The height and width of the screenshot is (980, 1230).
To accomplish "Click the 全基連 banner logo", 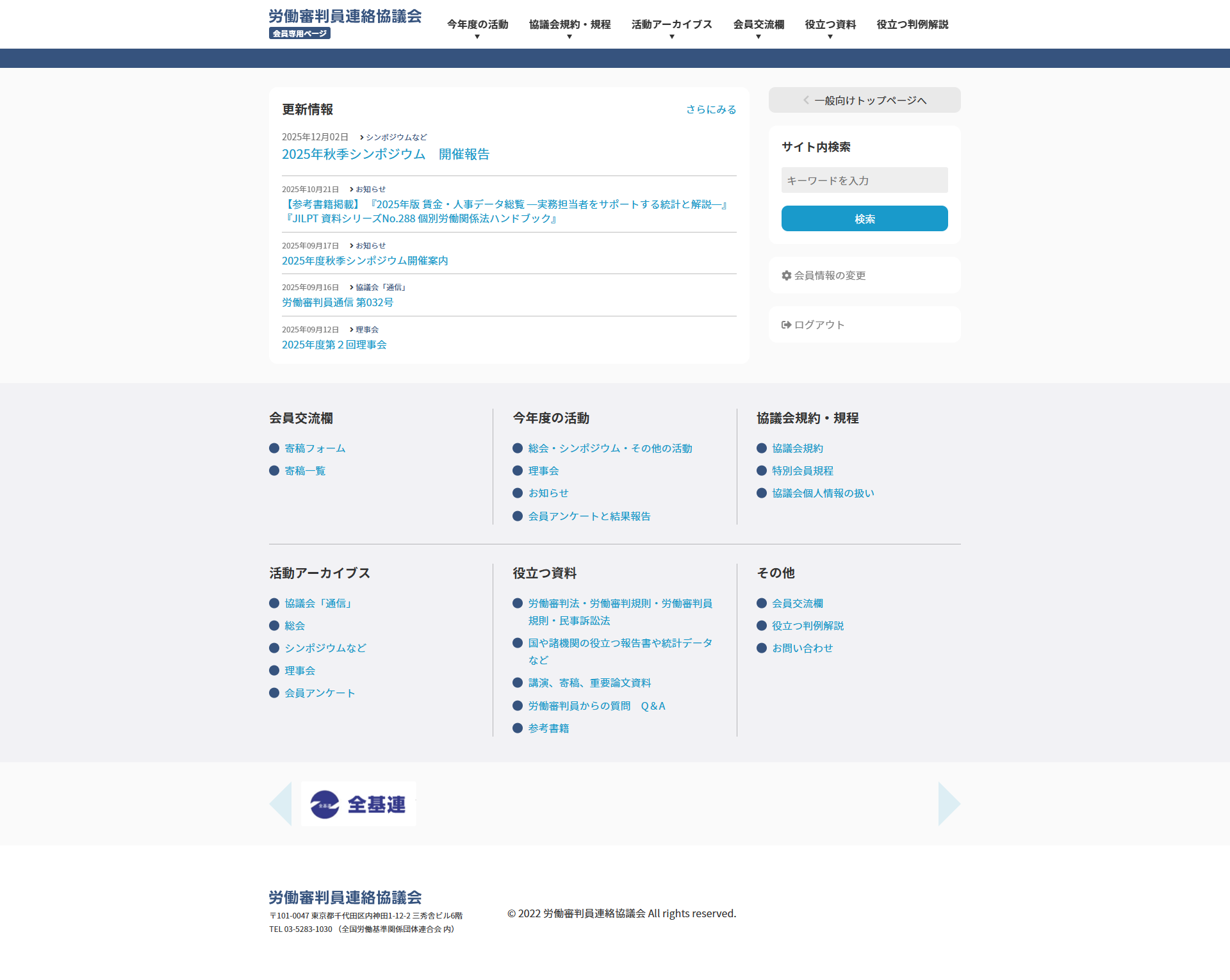I will pos(359,804).
